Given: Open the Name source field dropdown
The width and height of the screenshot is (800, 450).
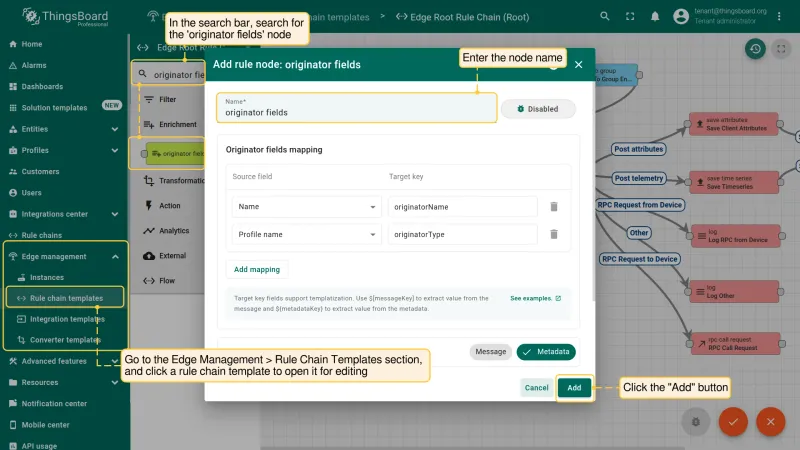Looking at the screenshot, I should pyautogui.click(x=307, y=207).
